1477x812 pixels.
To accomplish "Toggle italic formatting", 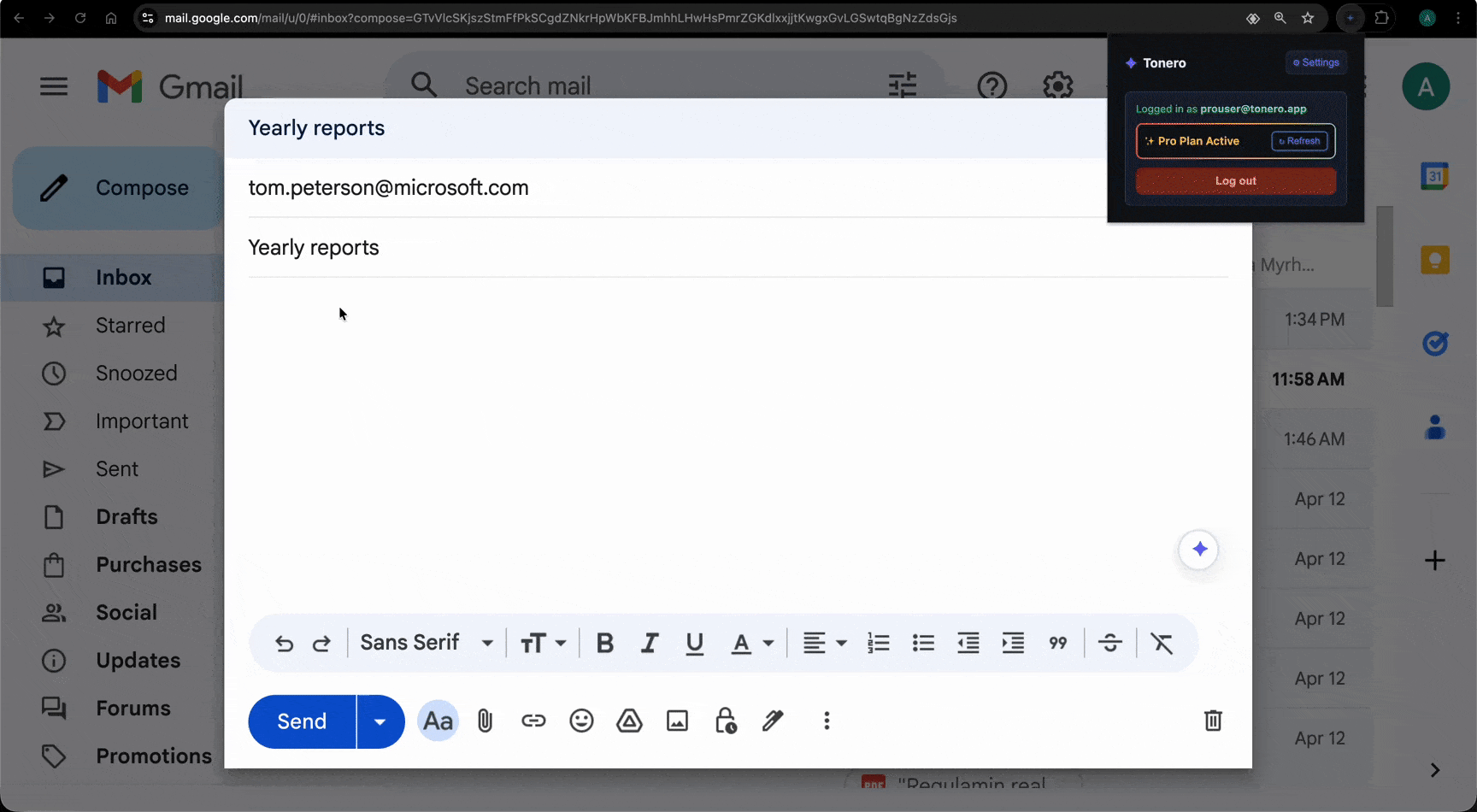I will pyautogui.click(x=650, y=643).
